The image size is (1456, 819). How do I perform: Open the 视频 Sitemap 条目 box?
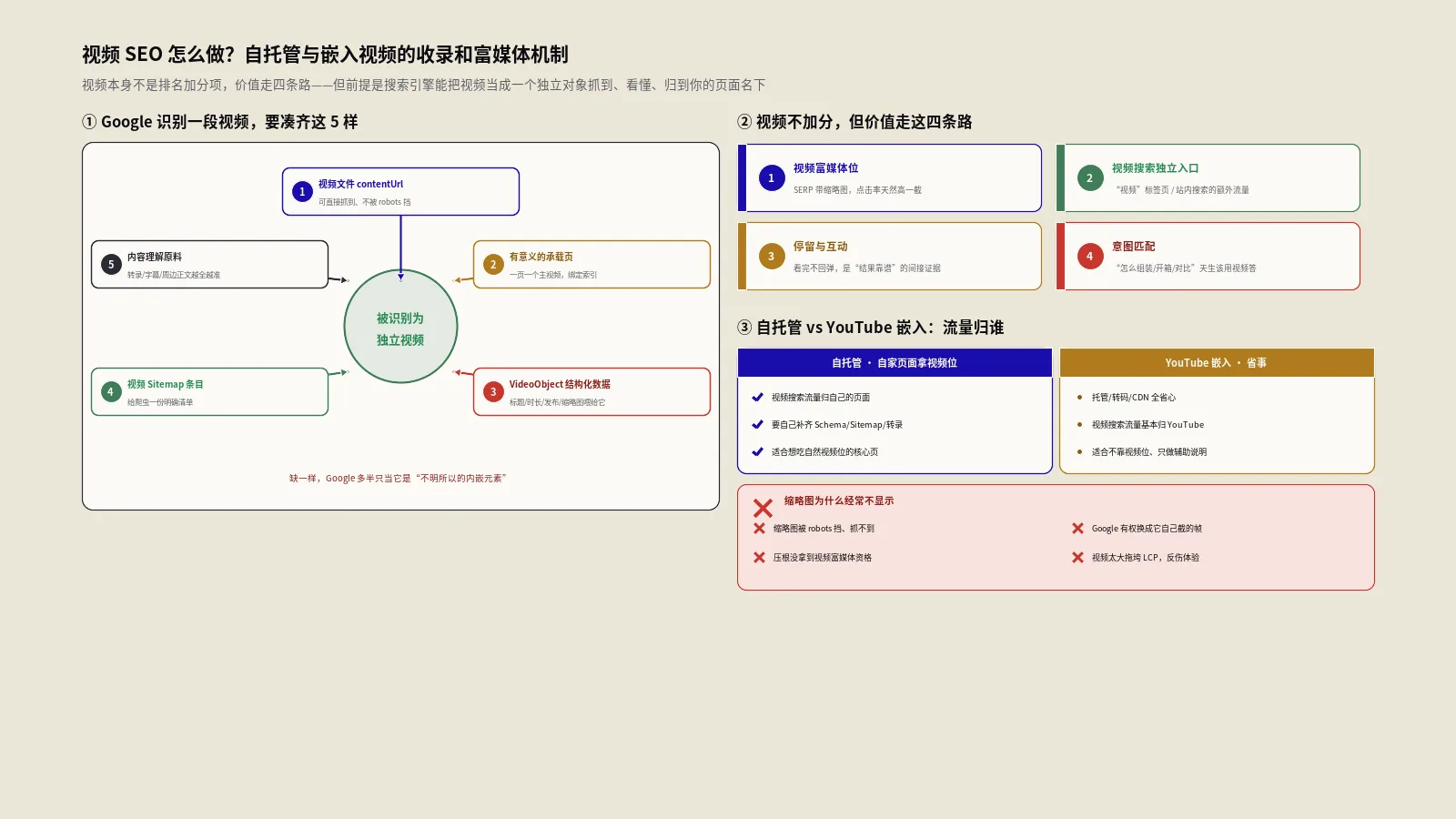[209, 392]
